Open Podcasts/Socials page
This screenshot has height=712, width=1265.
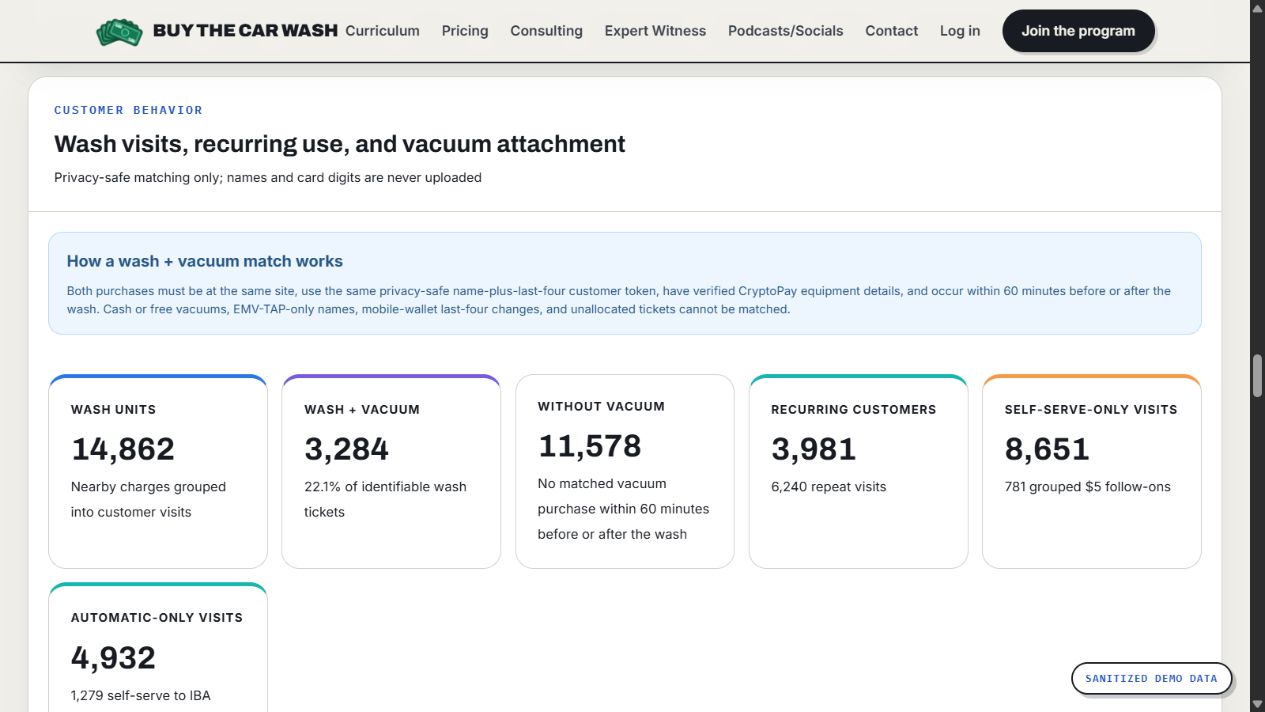pyautogui.click(x=786, y=31)
